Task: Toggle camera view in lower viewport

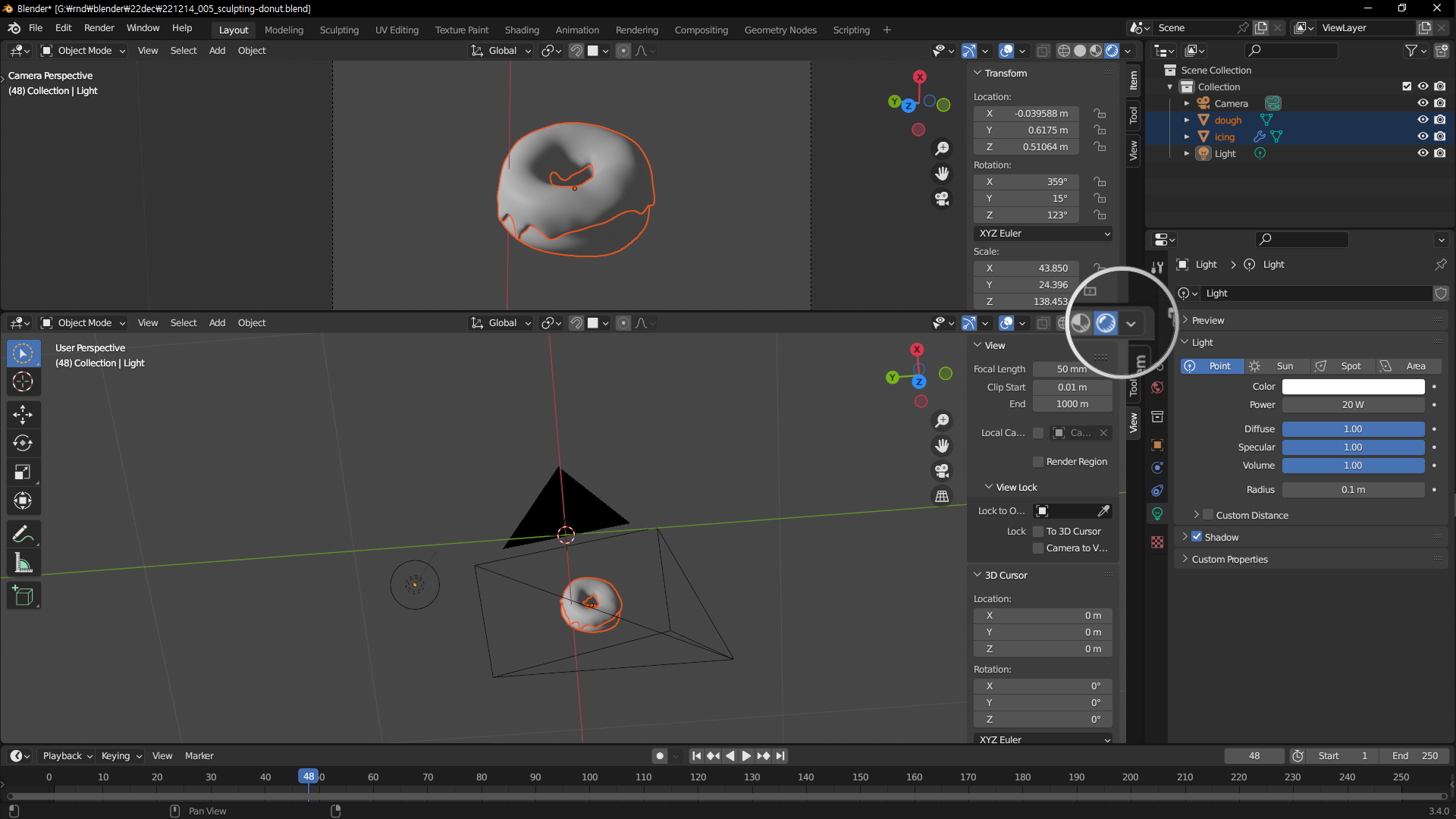Action: 942,471
